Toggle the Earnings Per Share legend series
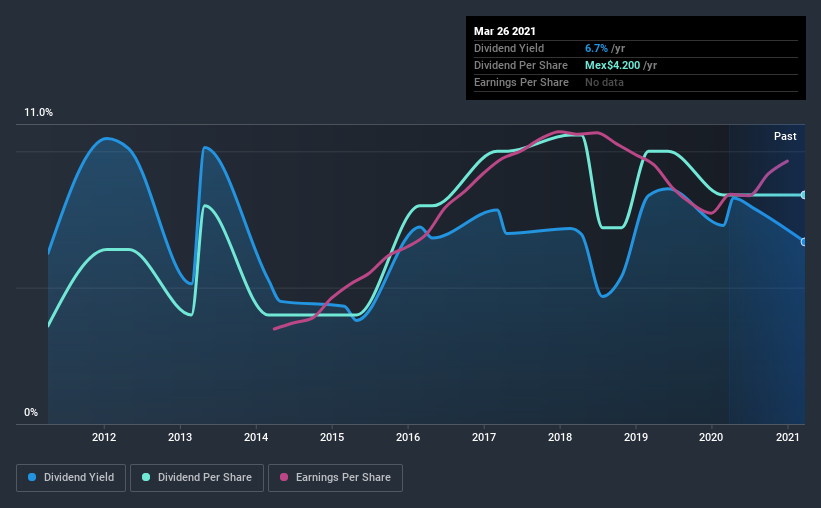 coord(335,478)
